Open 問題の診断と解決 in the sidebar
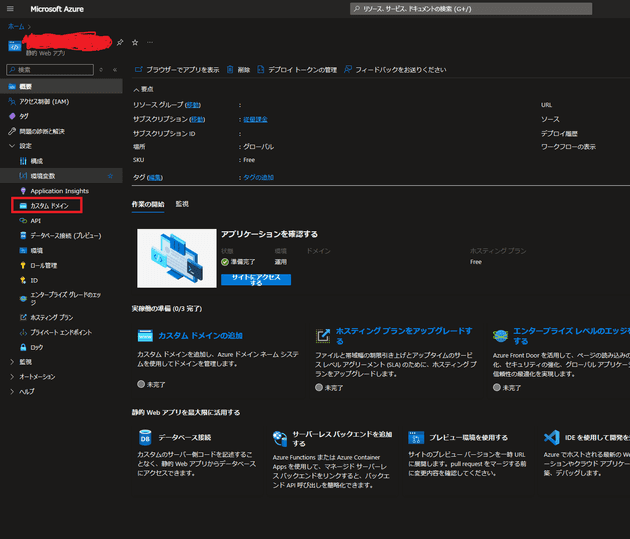630x539 pixels. coord(42,131)
